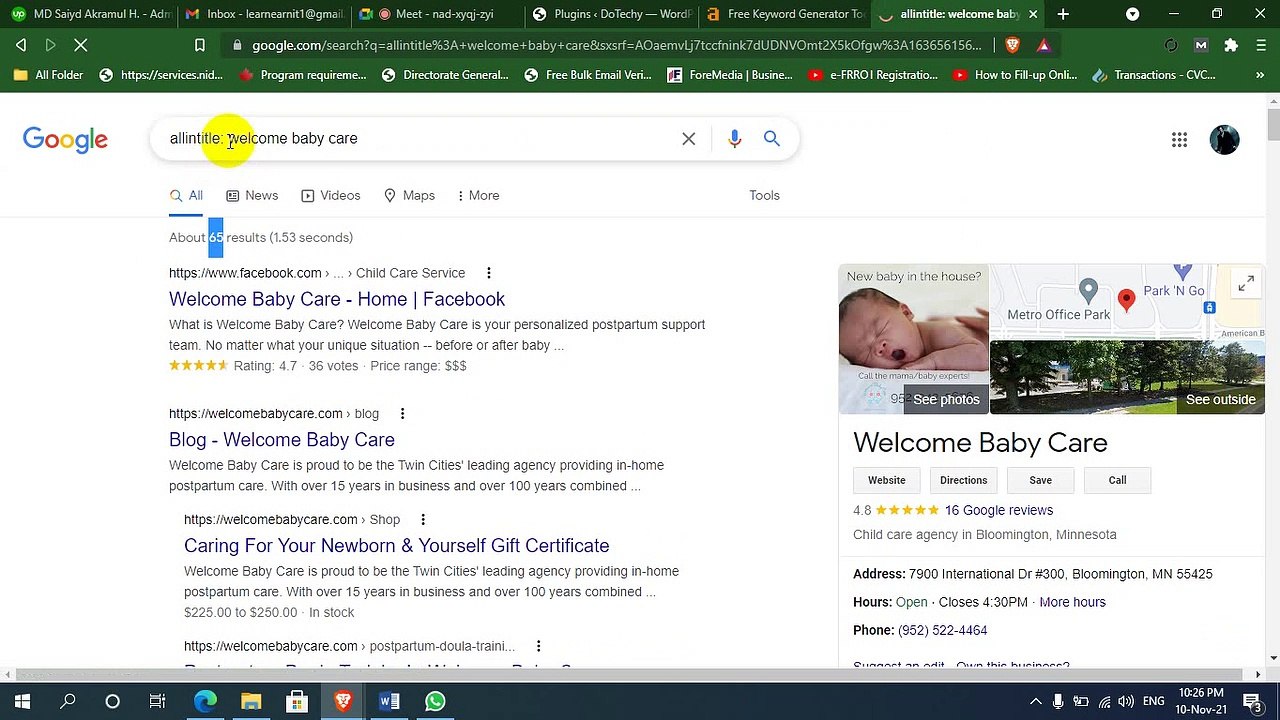Screen dimensions: 1280x720
Task: Open the See outside street view thumbnail
Action: [x=1128, y=377]
